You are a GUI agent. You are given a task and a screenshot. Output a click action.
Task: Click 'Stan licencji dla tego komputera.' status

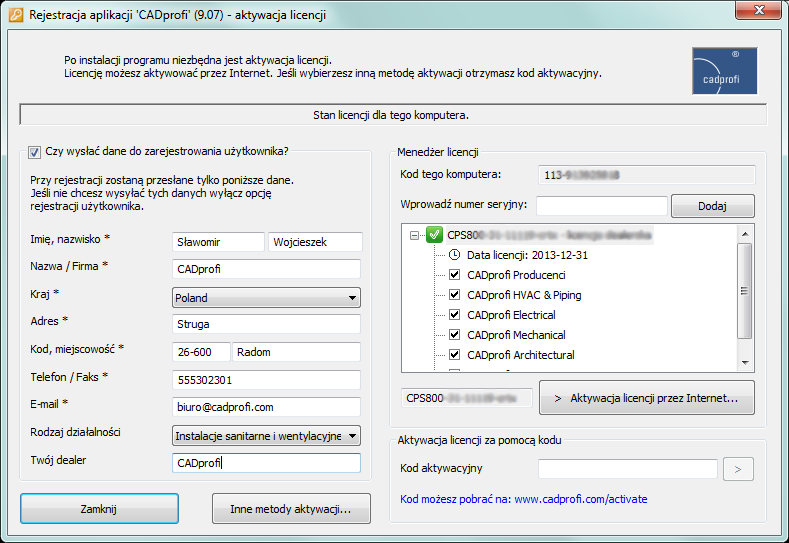pyautogui.click(x=391, y=115)
